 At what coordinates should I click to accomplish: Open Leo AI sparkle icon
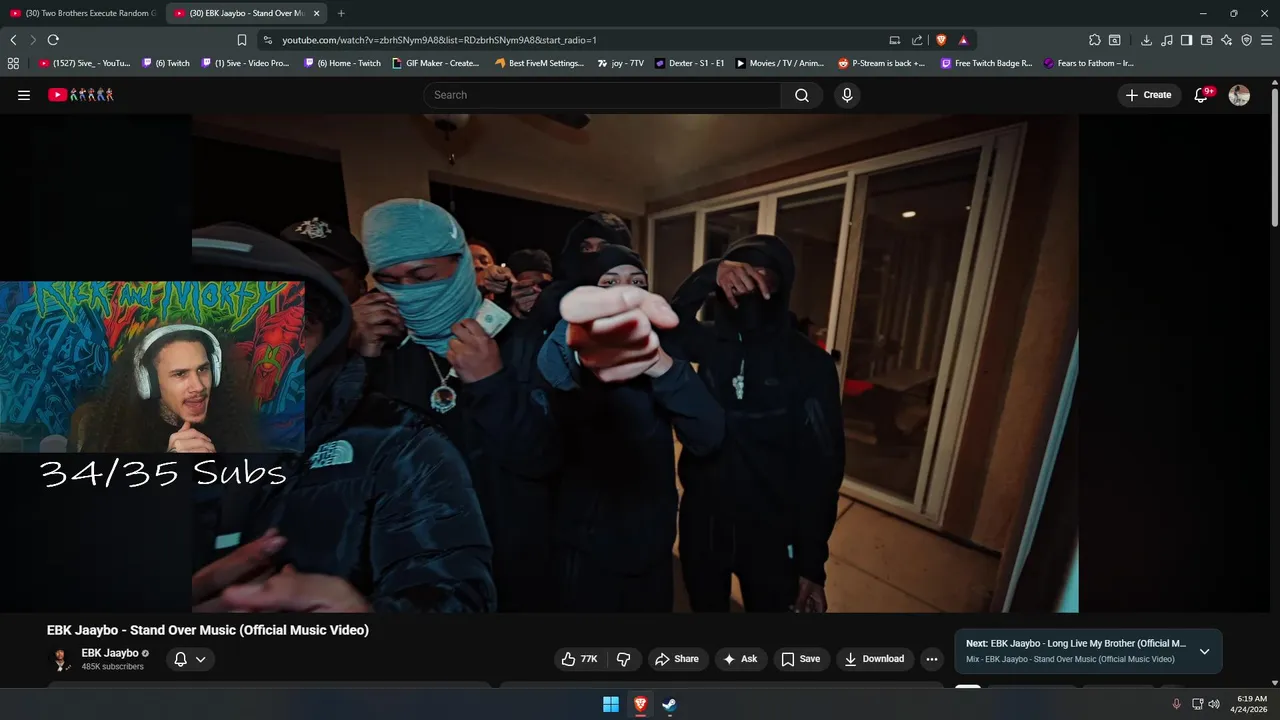[x=1226, y=40]
